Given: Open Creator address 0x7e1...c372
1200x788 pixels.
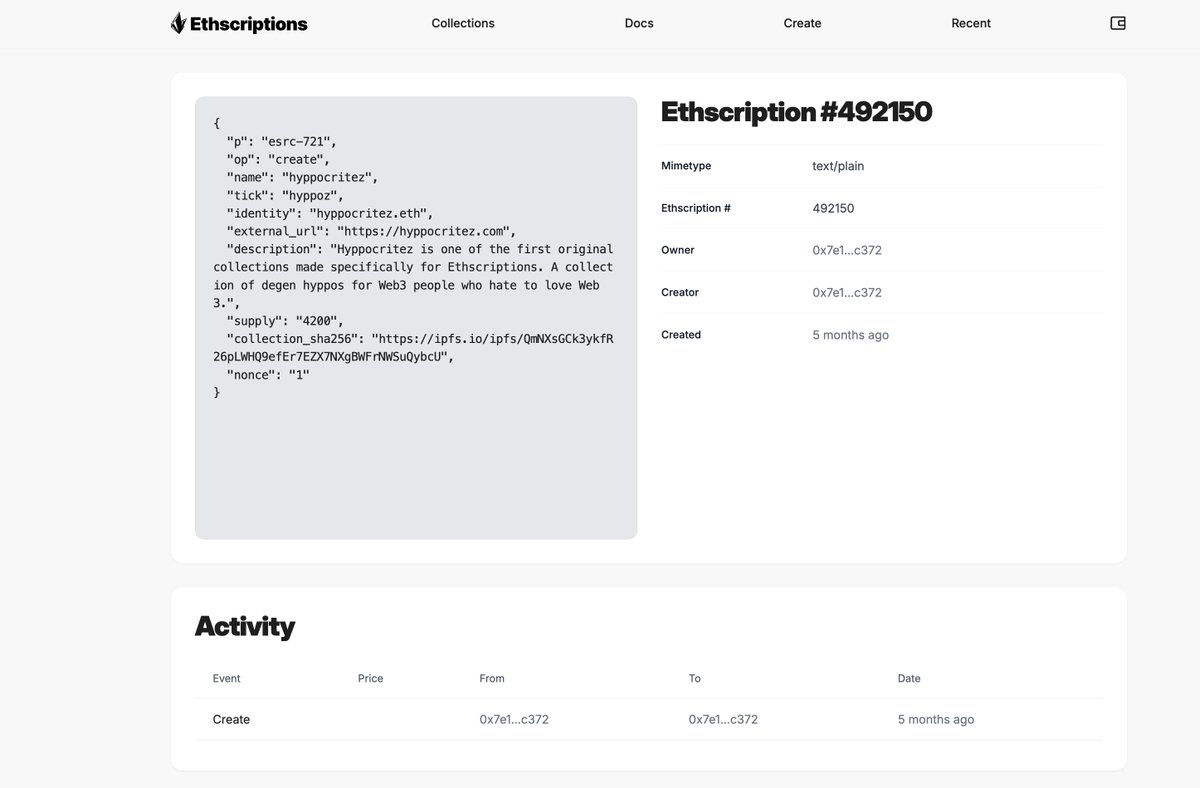Looking at the screenshot, I should (847, 292).
